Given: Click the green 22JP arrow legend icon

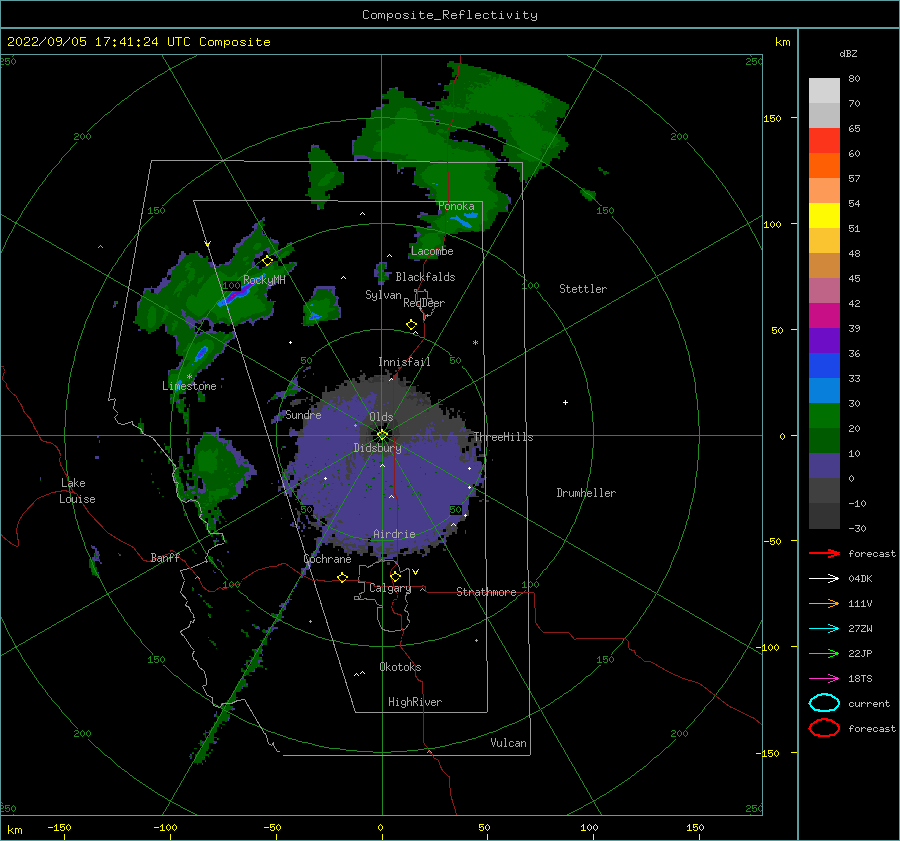Looking at the screenshot, I should 824,653.
